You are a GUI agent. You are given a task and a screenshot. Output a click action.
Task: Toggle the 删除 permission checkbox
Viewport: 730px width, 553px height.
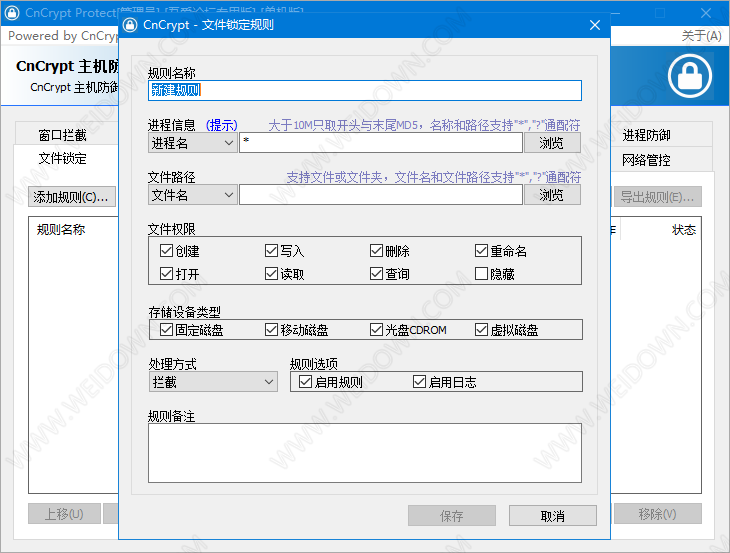tap(376, 251)
